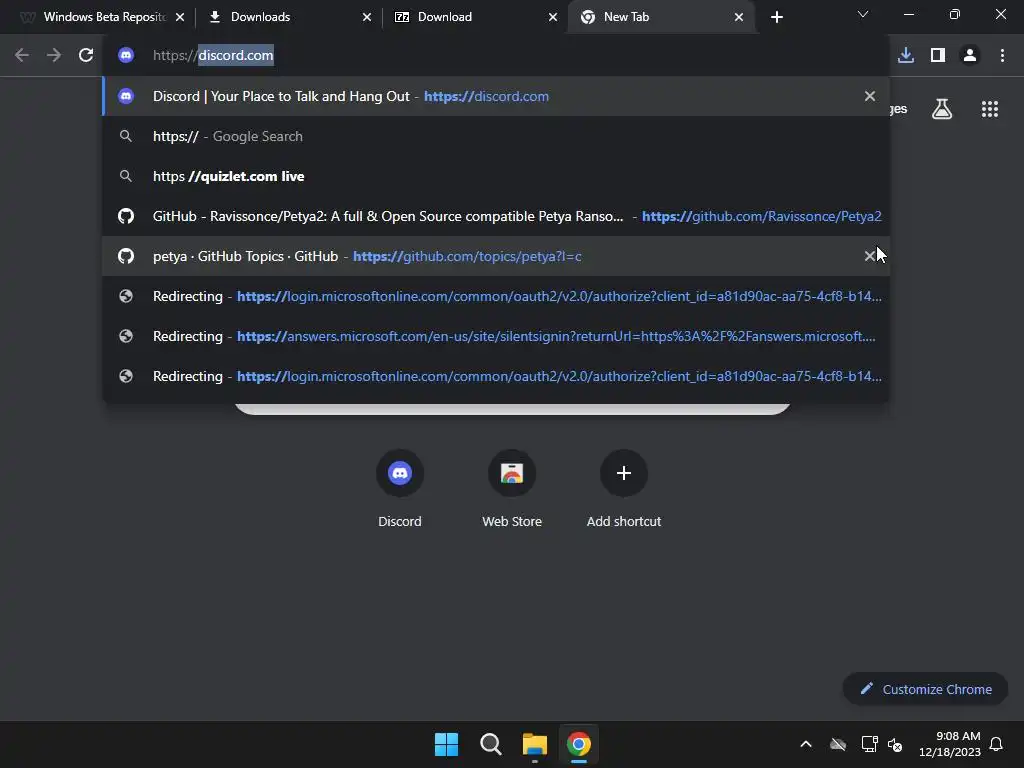Screen dimensions: 1024x768
Task: Open the Search Labs flask icon
Action: point(942,109)
